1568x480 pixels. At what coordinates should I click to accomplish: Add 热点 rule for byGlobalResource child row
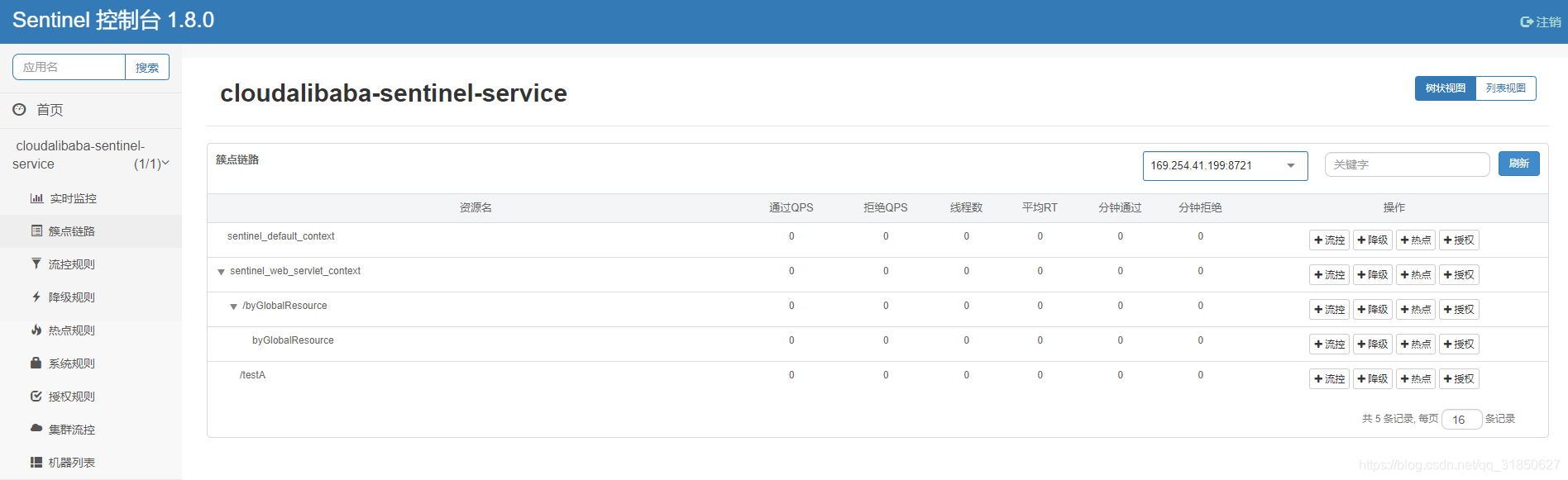point(1416,345)
